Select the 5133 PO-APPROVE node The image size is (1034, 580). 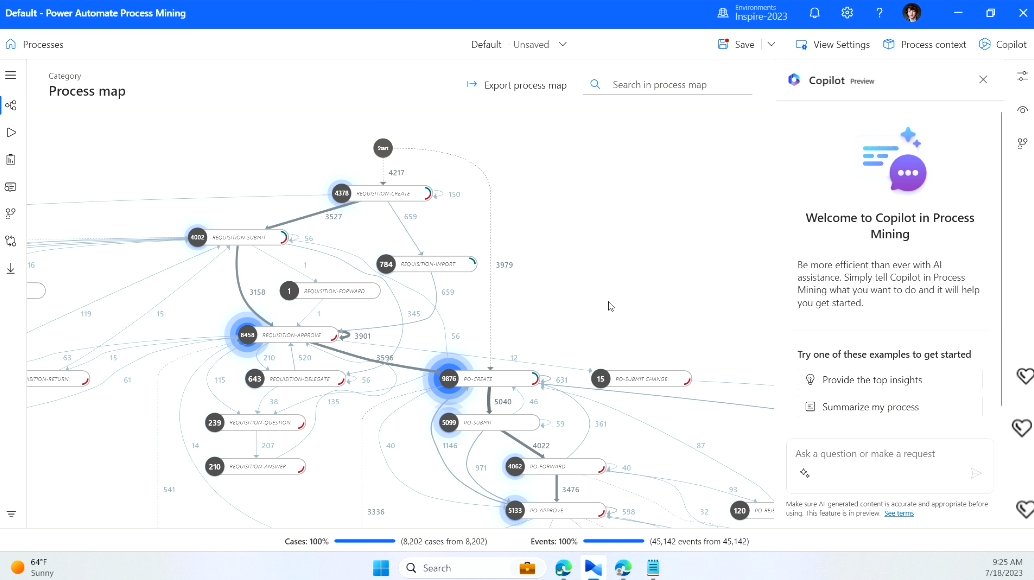(x=555, y=511)
